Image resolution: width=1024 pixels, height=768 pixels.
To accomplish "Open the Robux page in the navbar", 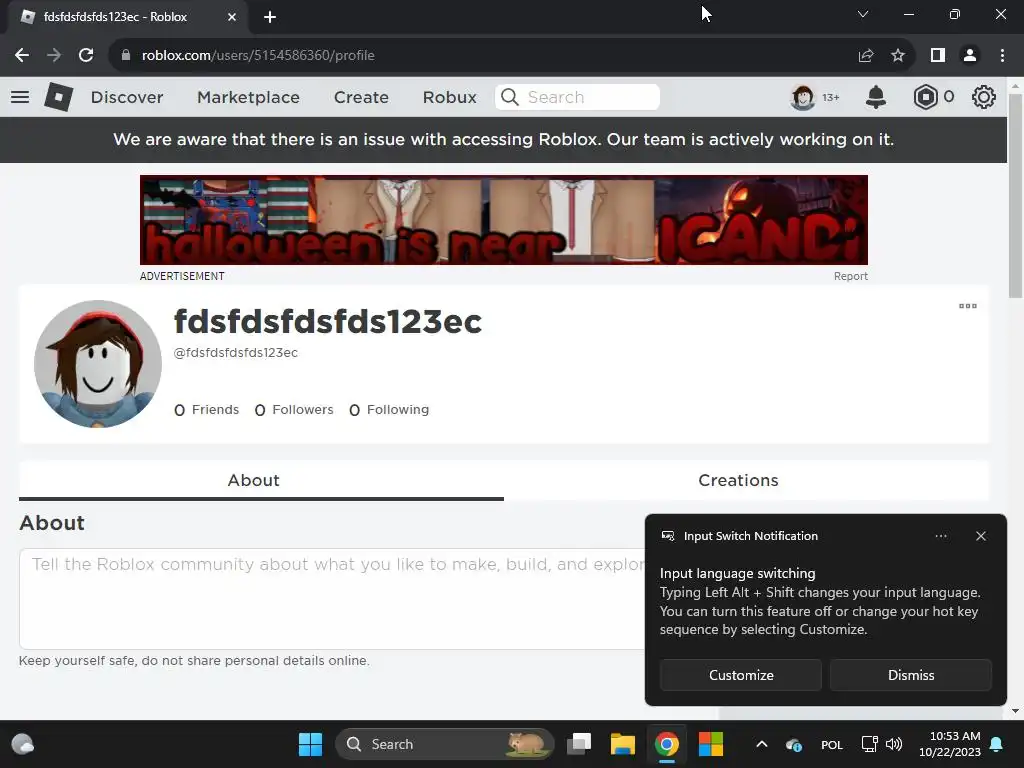I will coord(449,97).
